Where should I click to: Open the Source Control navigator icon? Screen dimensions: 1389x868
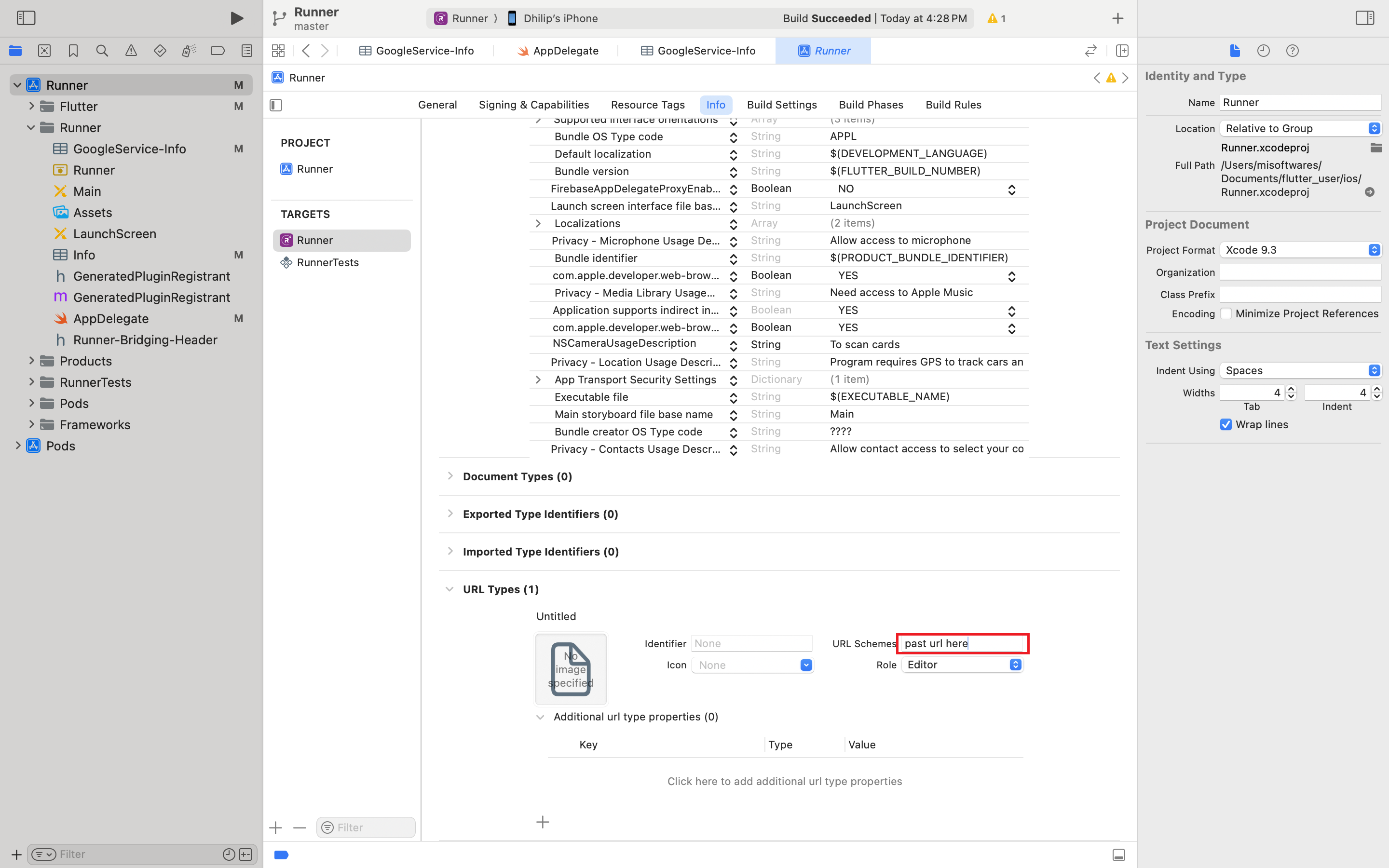point(44,51)
